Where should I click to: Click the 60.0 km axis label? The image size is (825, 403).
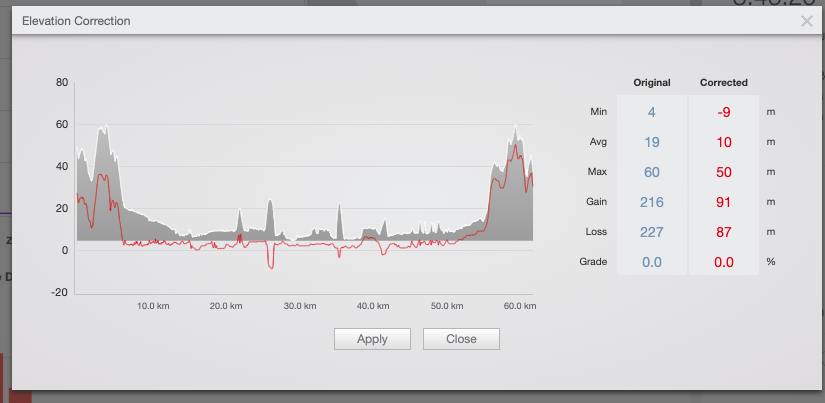(519, 306)
